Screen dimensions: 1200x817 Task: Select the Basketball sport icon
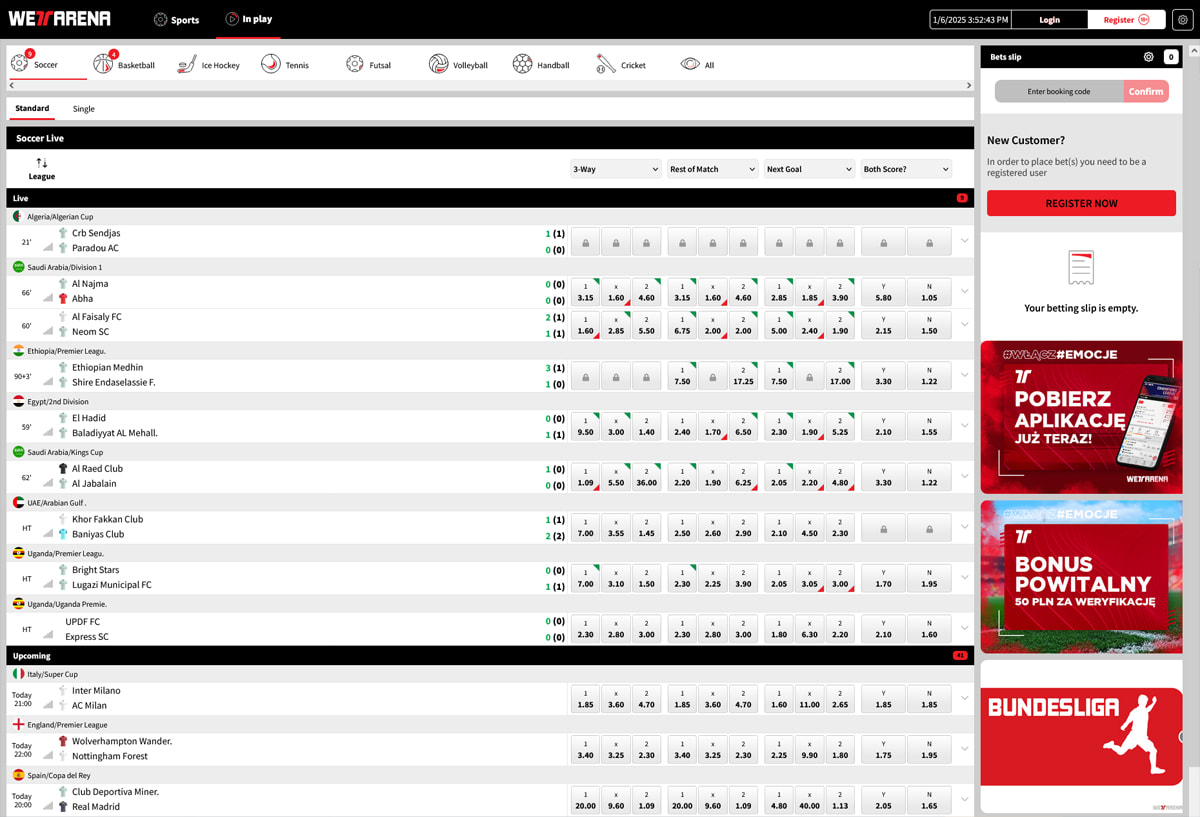pyautogui.click(x=103, y=64)
